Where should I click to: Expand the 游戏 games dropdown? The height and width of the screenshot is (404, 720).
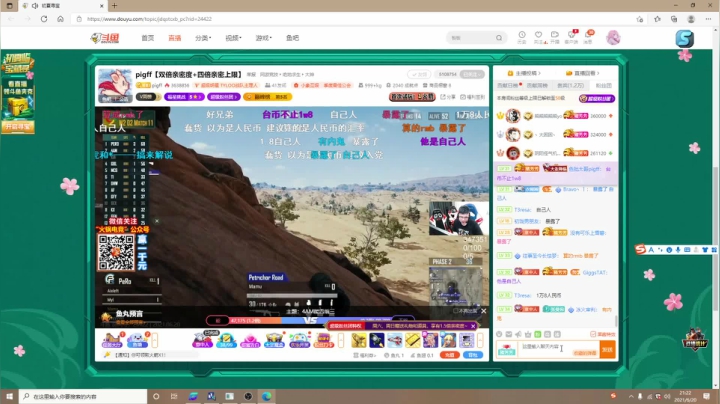point(264,38)
